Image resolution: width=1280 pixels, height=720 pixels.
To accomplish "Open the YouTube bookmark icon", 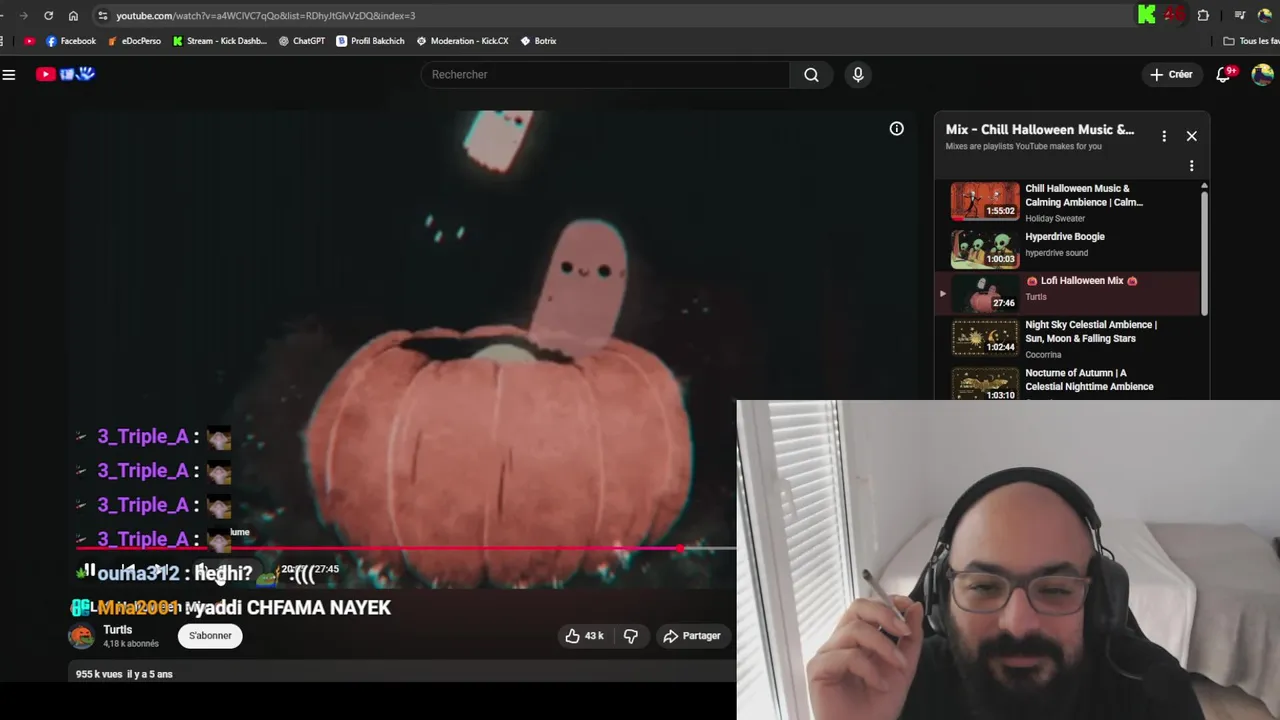I will 29,41.
